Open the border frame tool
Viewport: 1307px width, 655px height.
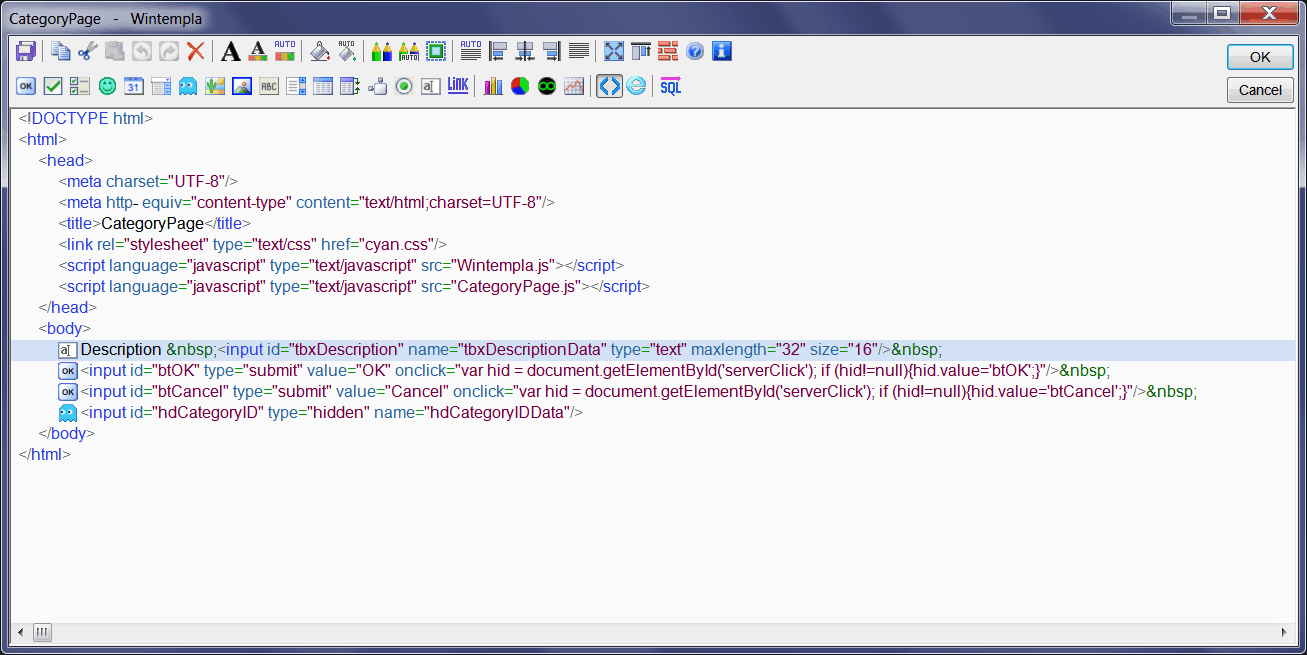point(436,51)
